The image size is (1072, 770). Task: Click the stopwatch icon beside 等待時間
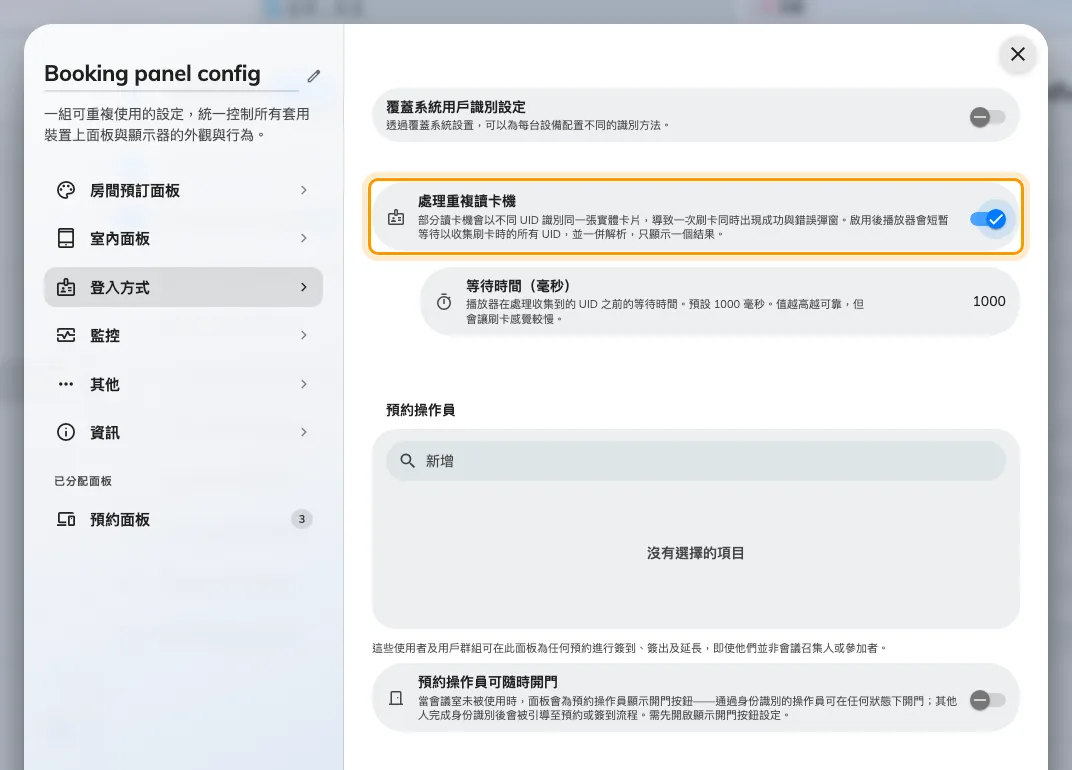[444, 302]
